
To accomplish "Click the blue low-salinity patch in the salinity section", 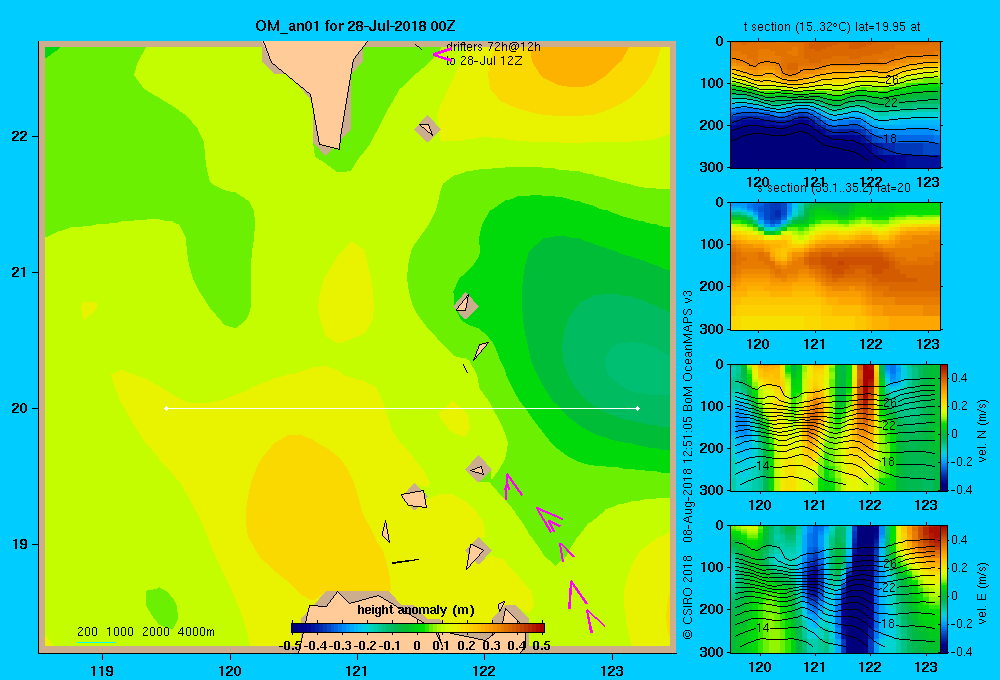I will pos(772,214).
